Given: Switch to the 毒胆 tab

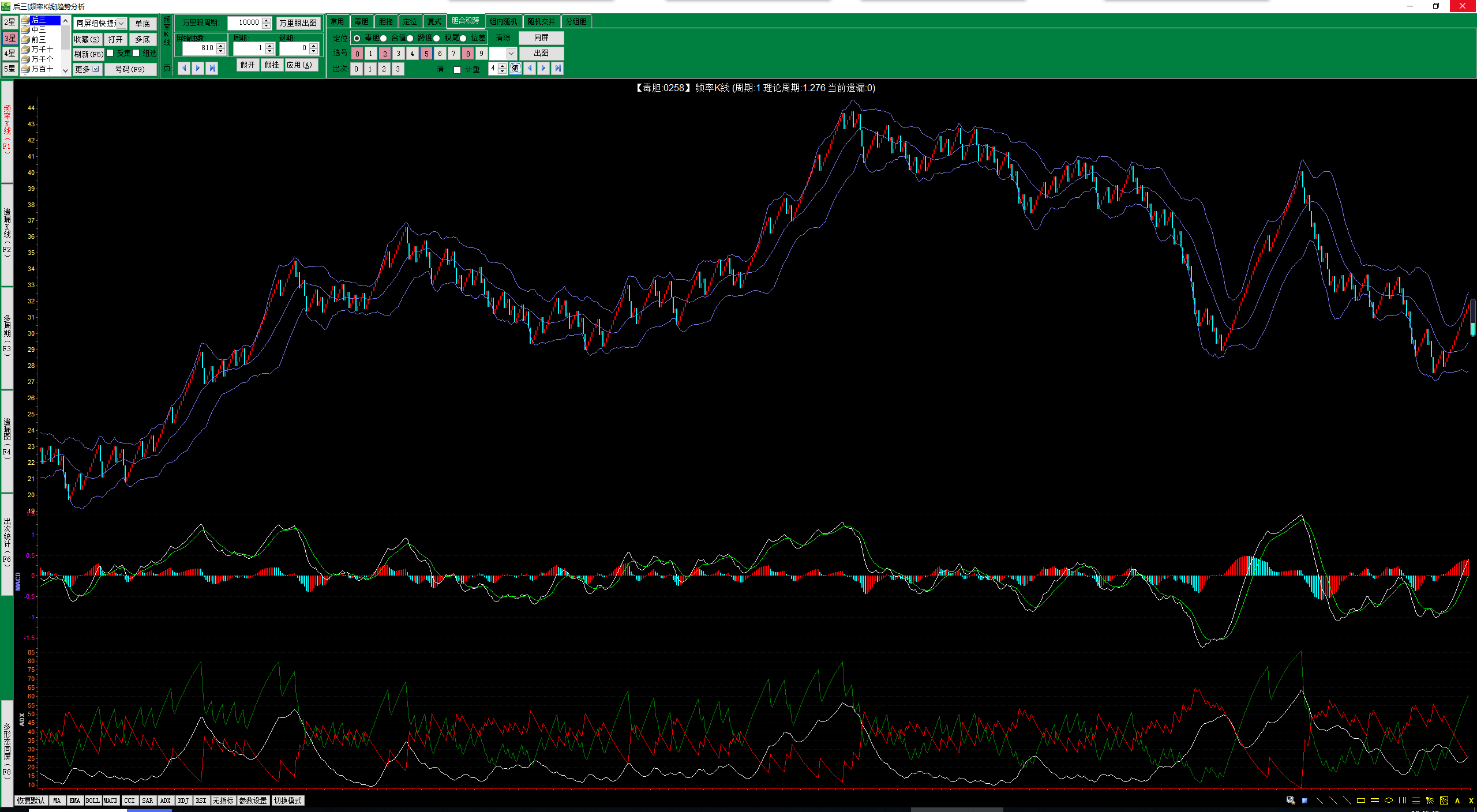Looking at the screenshot, I should [x=361, y=21].
